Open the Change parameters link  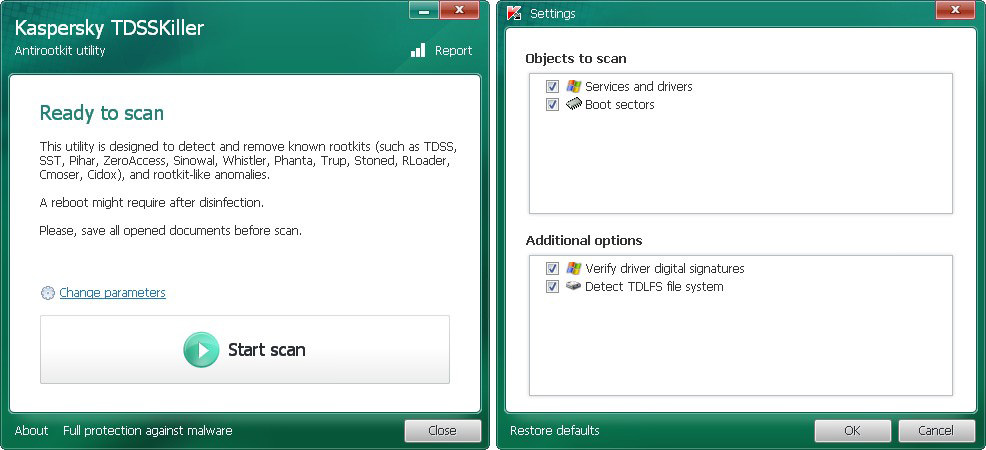(113, 293)
